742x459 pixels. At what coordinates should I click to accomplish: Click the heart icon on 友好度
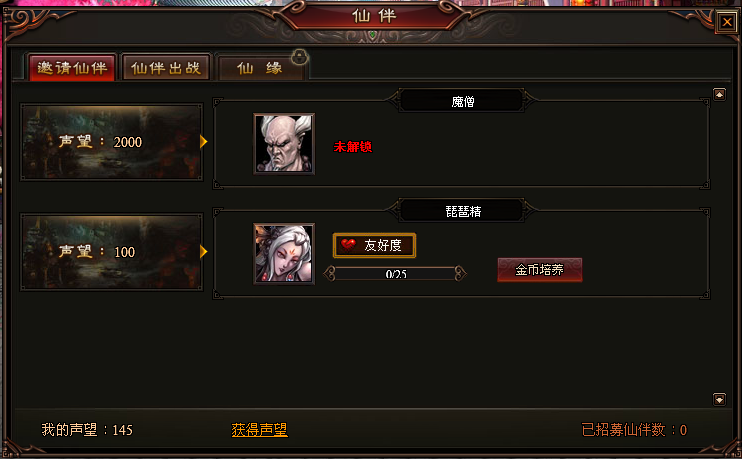pyautogui.click(x=348, y=245)
